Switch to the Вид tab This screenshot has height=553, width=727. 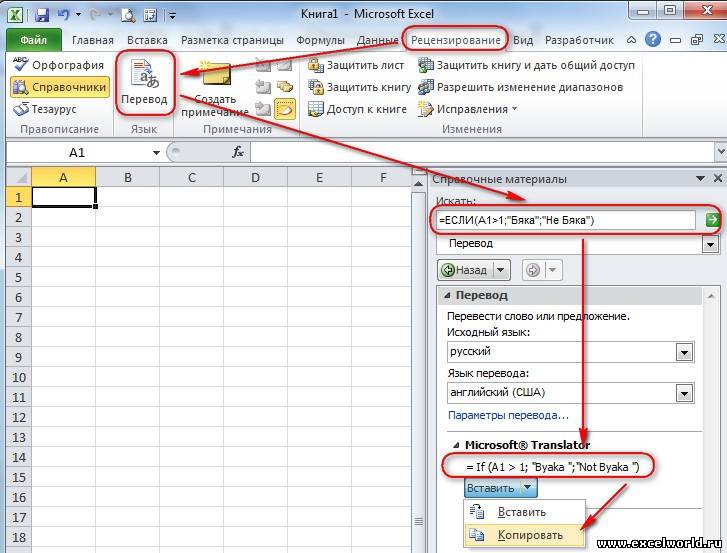pyautogui.click(x=523, y=40)
